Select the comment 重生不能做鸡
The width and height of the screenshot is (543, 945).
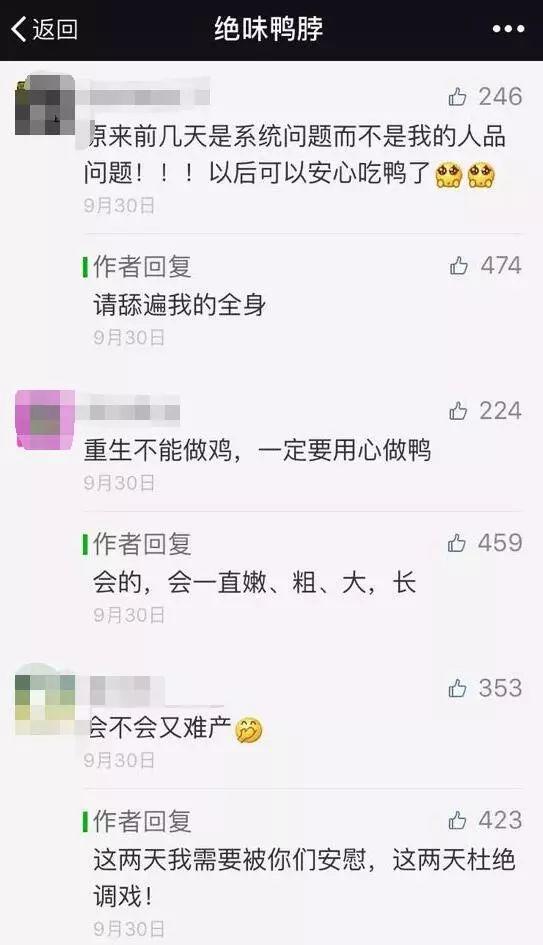258,450
